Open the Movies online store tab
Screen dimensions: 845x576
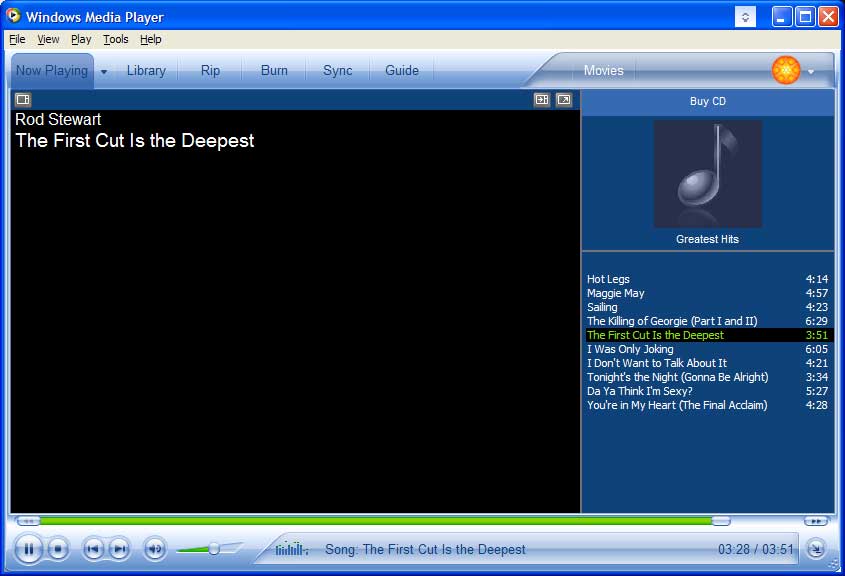coord(604,71)
